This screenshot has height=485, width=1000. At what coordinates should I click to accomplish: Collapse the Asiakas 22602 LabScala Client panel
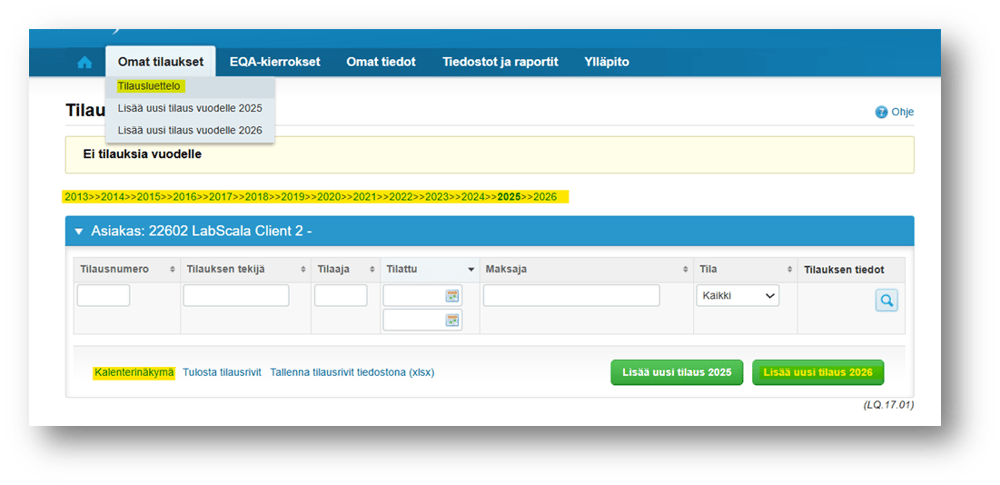pos(78,232)
